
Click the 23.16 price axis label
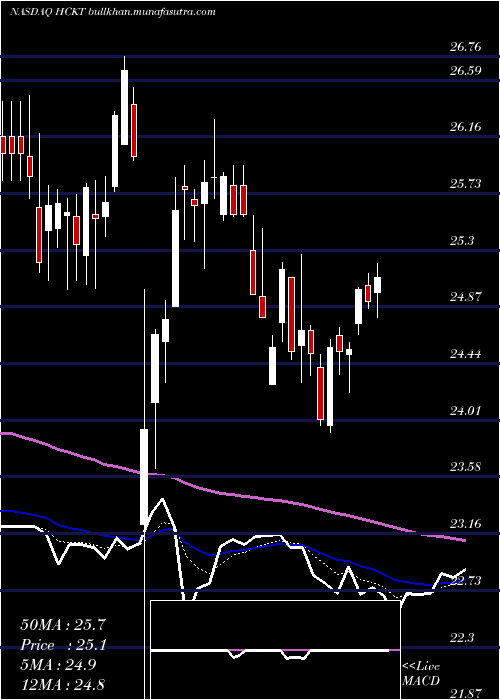pos(466,523)
